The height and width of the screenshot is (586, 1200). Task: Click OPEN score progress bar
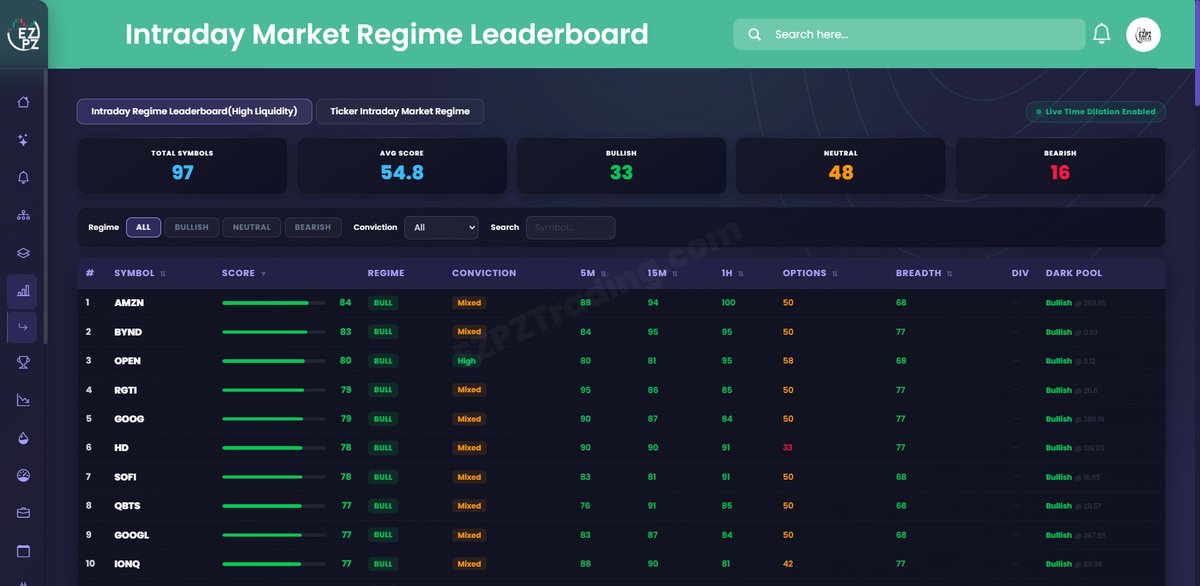point(273,361)
